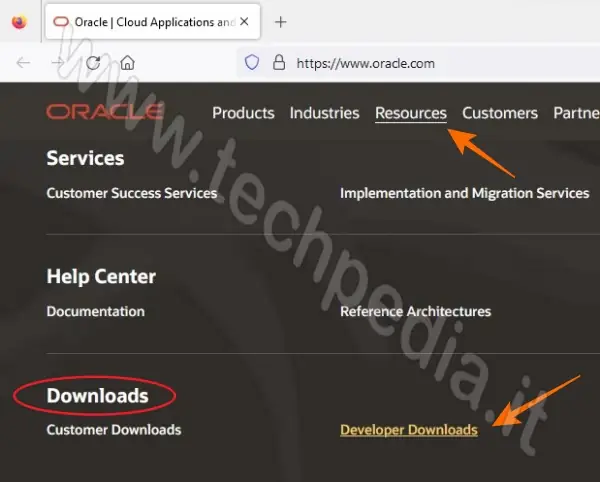Open Customer Downloads link

[x=114, y=430]
